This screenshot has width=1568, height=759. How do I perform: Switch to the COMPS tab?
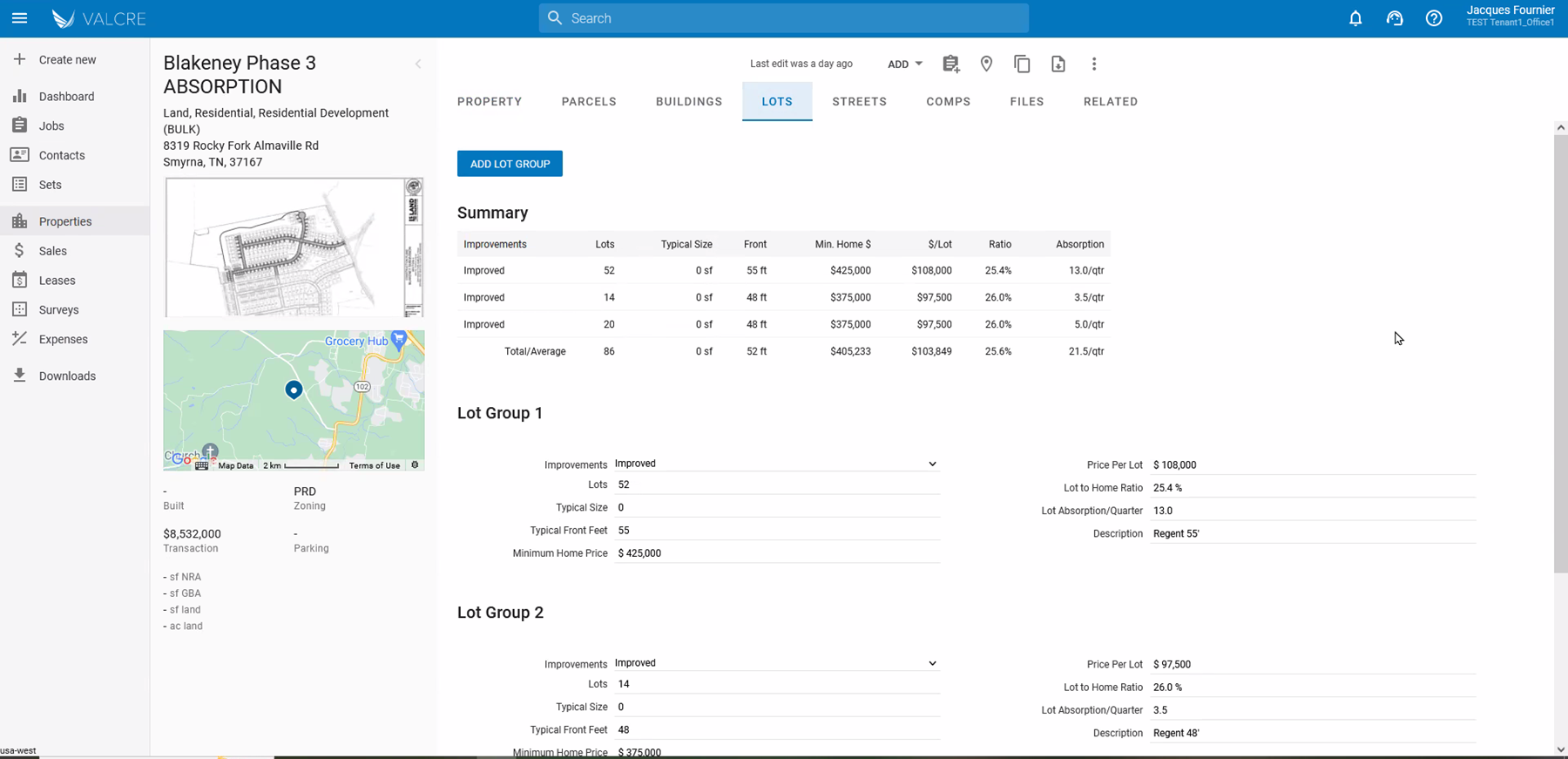(x=949, y=102)
